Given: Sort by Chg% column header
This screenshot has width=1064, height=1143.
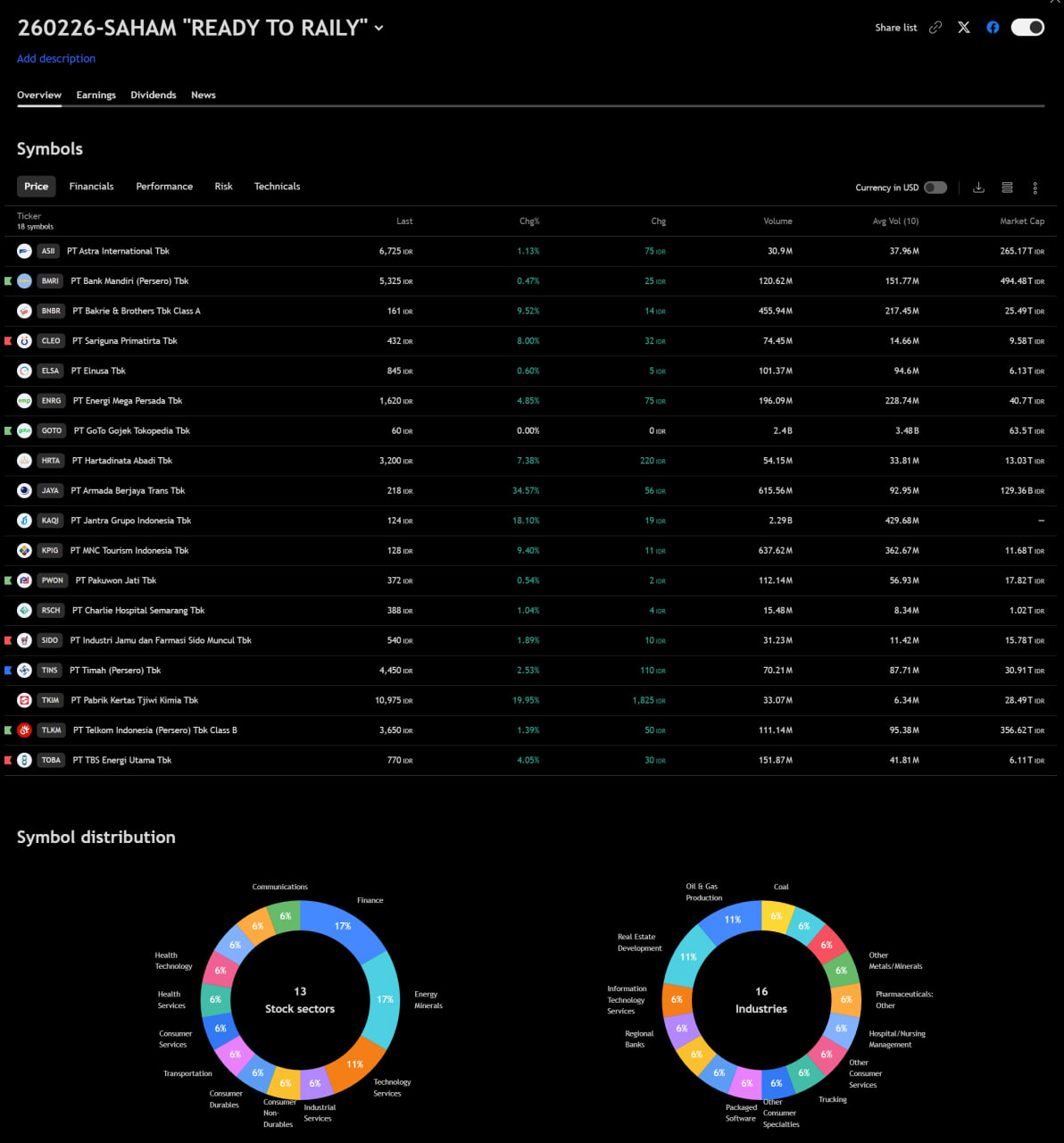Looking at the screenshot, I should click(x=529, y=221).
